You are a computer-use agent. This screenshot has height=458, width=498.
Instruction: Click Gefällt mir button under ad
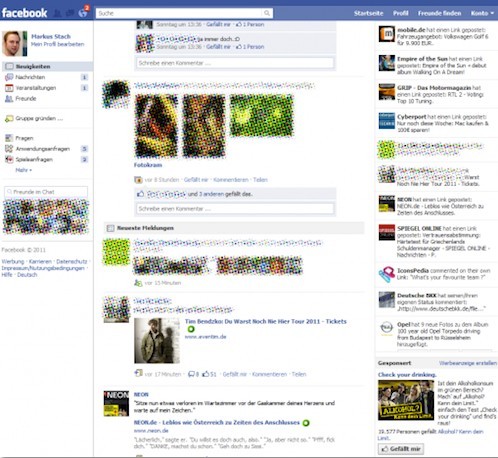pyautogui.click(x=401, y=449)
